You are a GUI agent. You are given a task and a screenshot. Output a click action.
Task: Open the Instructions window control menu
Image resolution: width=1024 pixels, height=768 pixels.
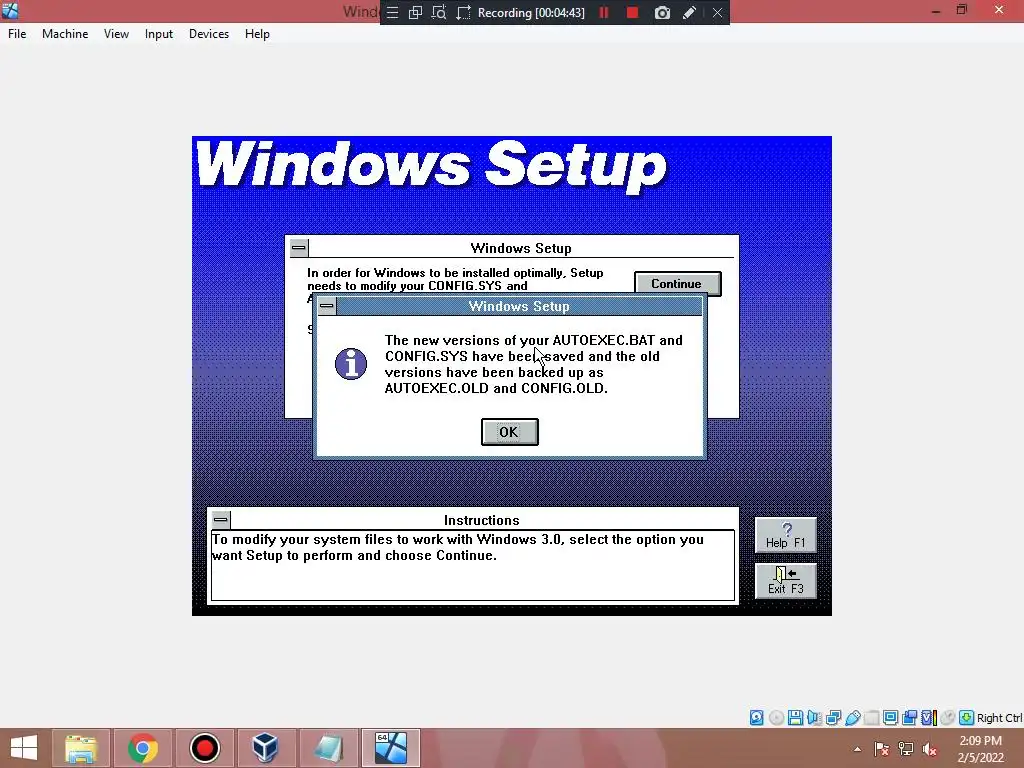point(221,520)
